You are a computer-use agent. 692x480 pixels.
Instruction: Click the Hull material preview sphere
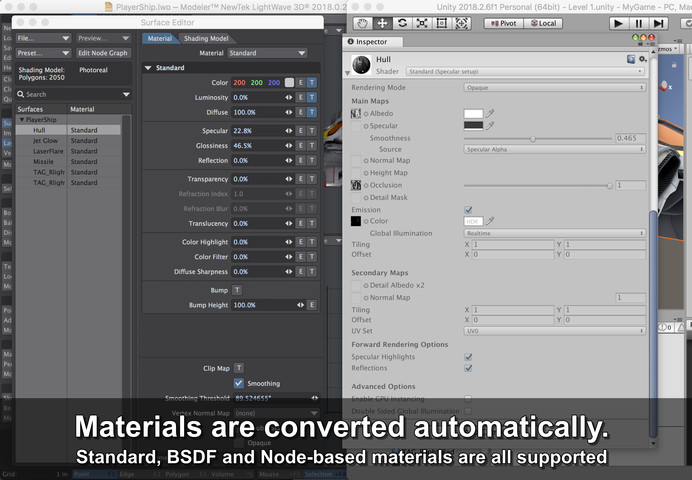(361, 65)
